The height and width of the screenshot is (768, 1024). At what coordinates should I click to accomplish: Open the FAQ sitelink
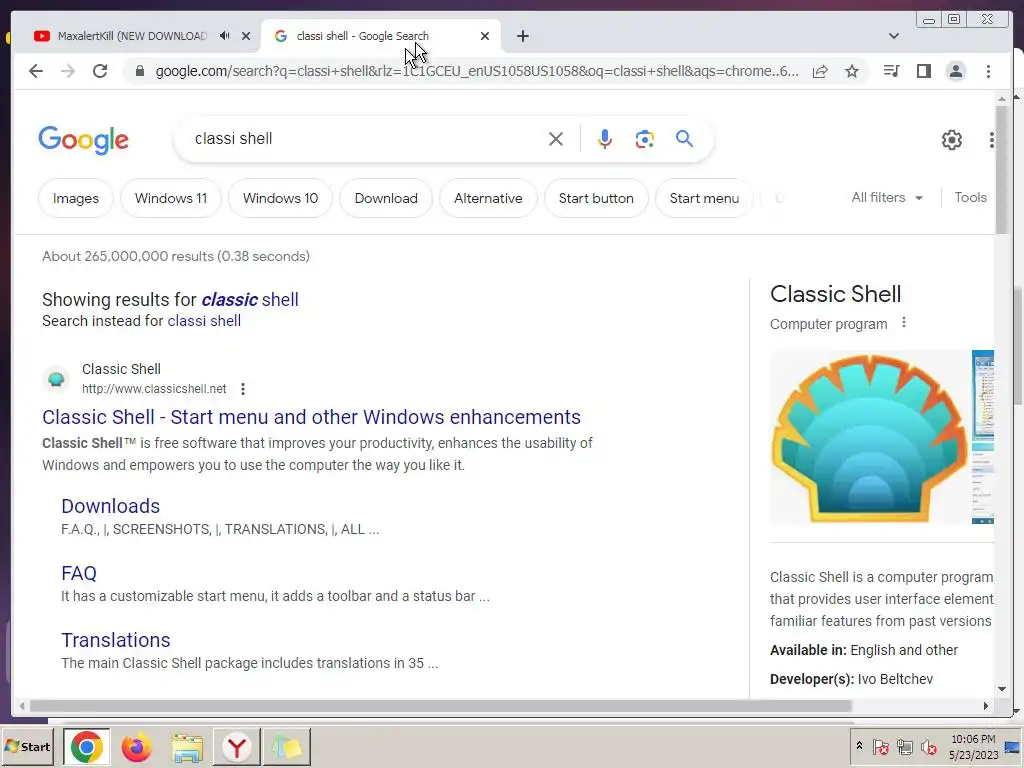point(79,573)
